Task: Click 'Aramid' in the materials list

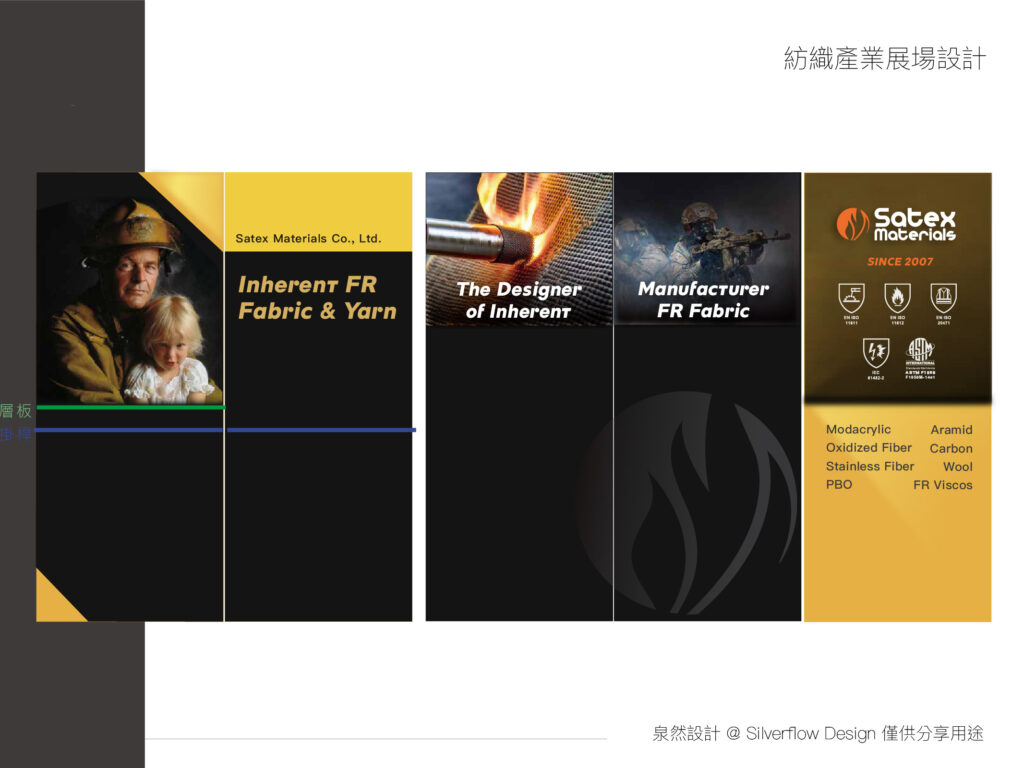Action: 952,430
